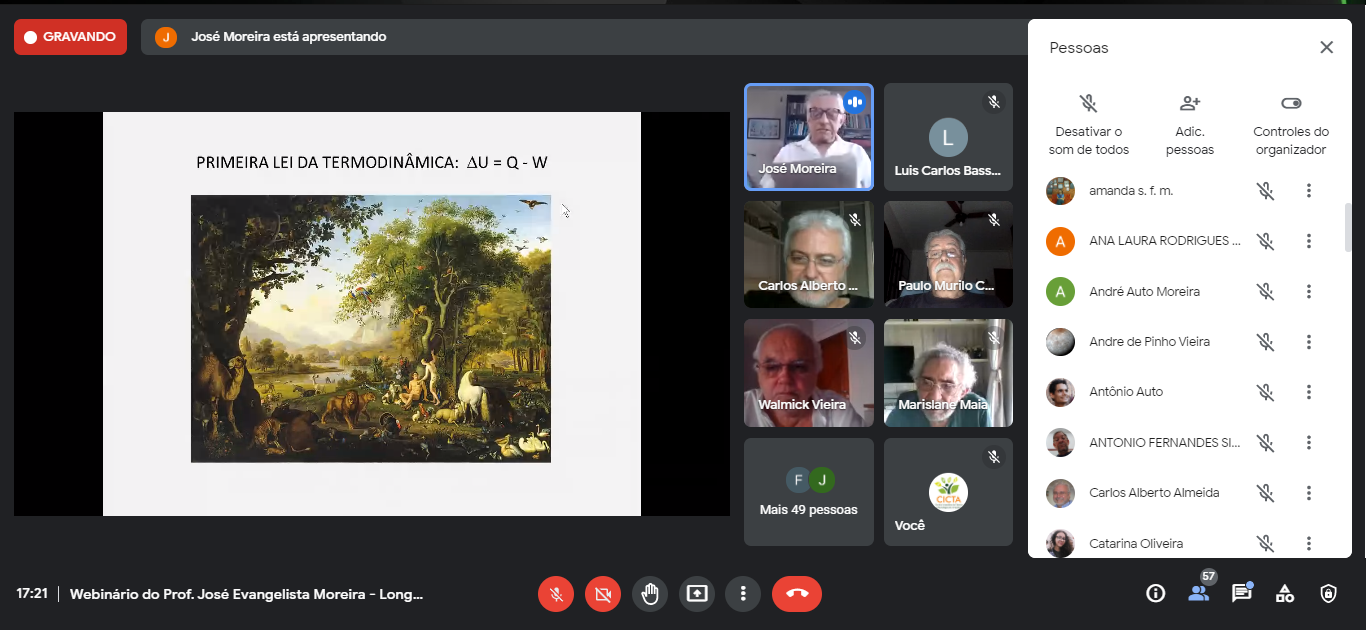Mute ANA LAURA RODRIGUES microphone
Screen dimensions: 1366x630
1266,241
